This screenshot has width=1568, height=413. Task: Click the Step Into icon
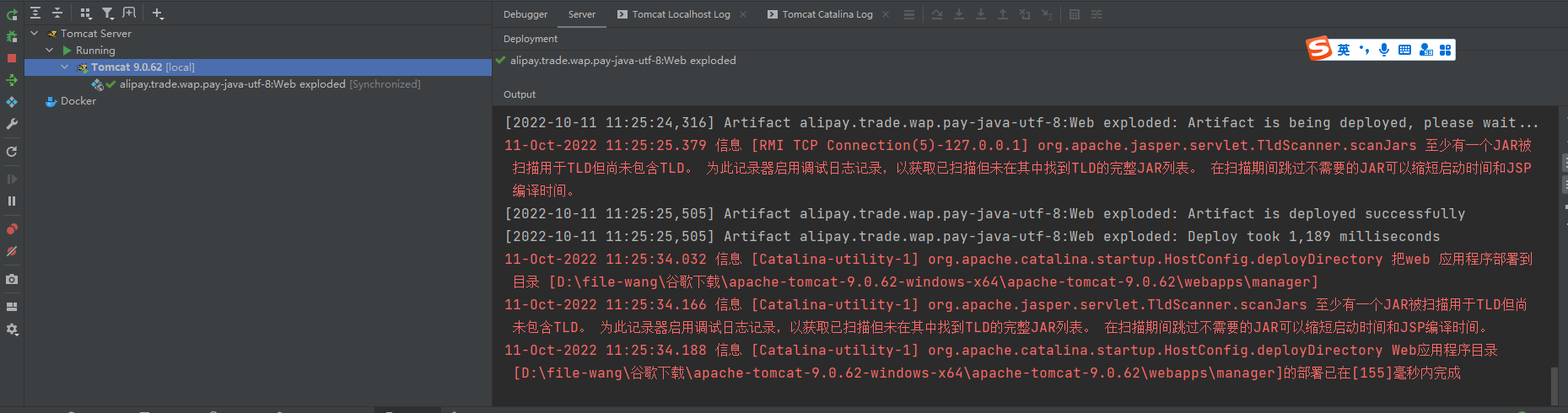click(981, 14)
